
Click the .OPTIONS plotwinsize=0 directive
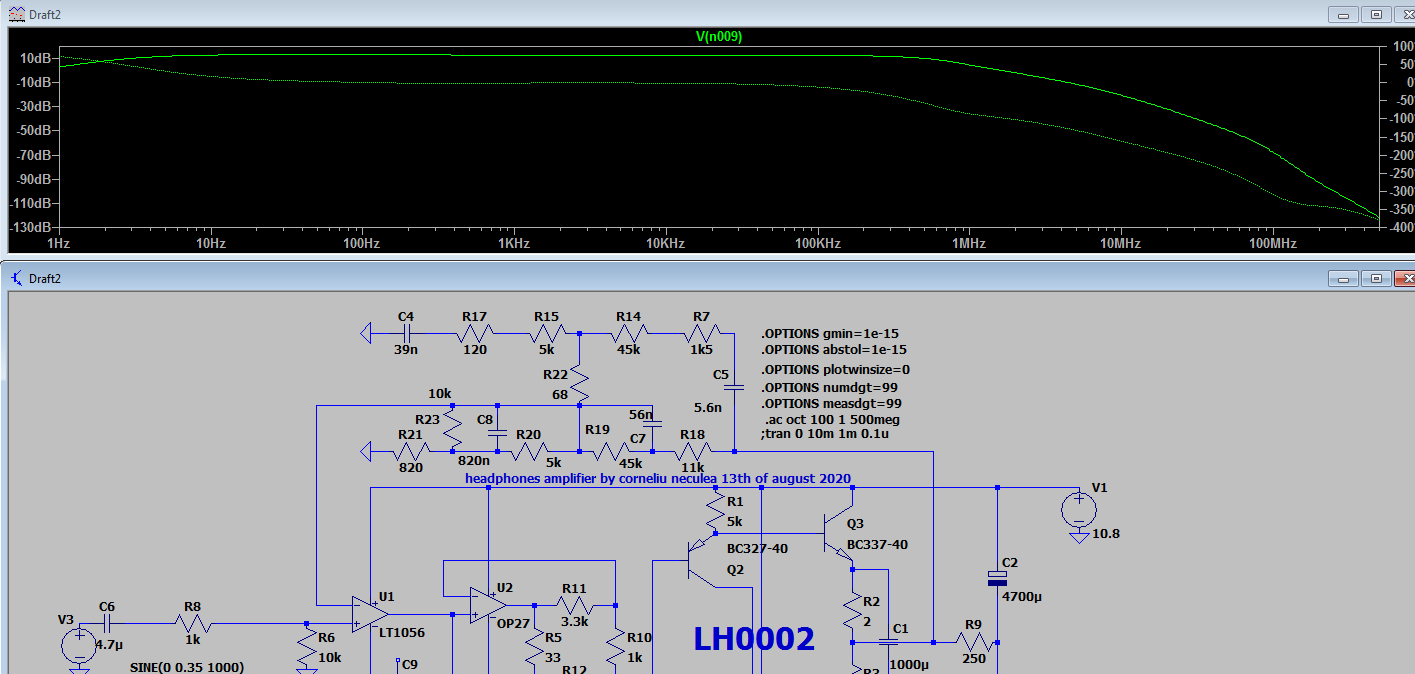coord(836,369)
